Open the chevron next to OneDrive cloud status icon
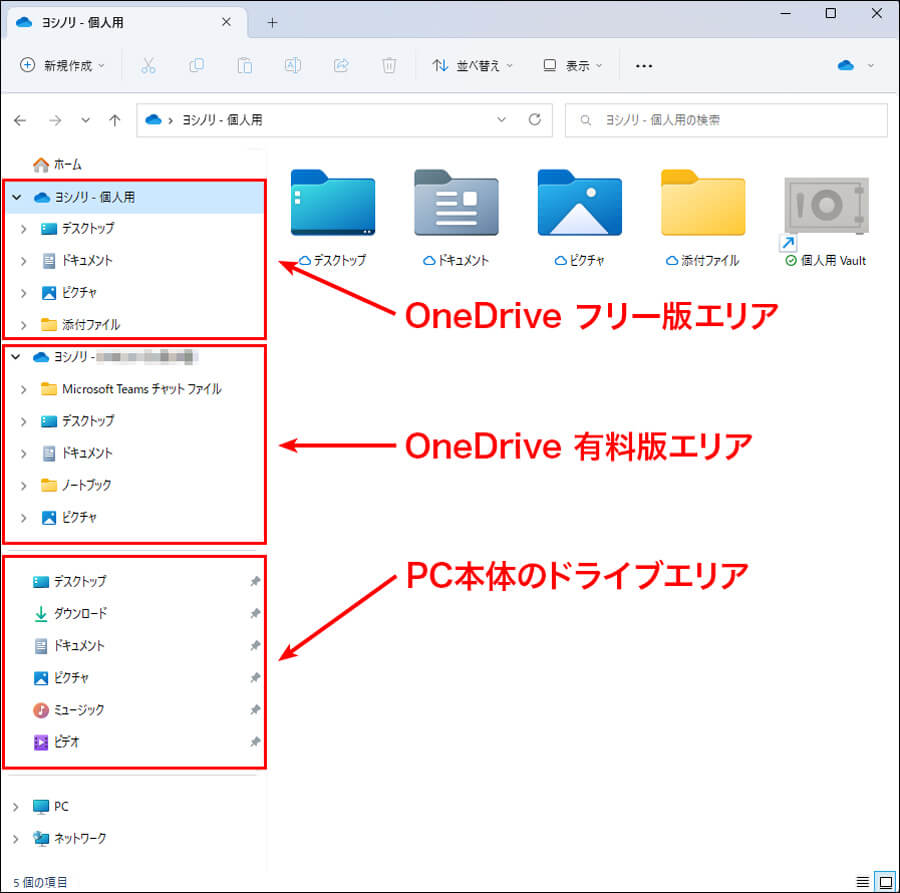 871,66
